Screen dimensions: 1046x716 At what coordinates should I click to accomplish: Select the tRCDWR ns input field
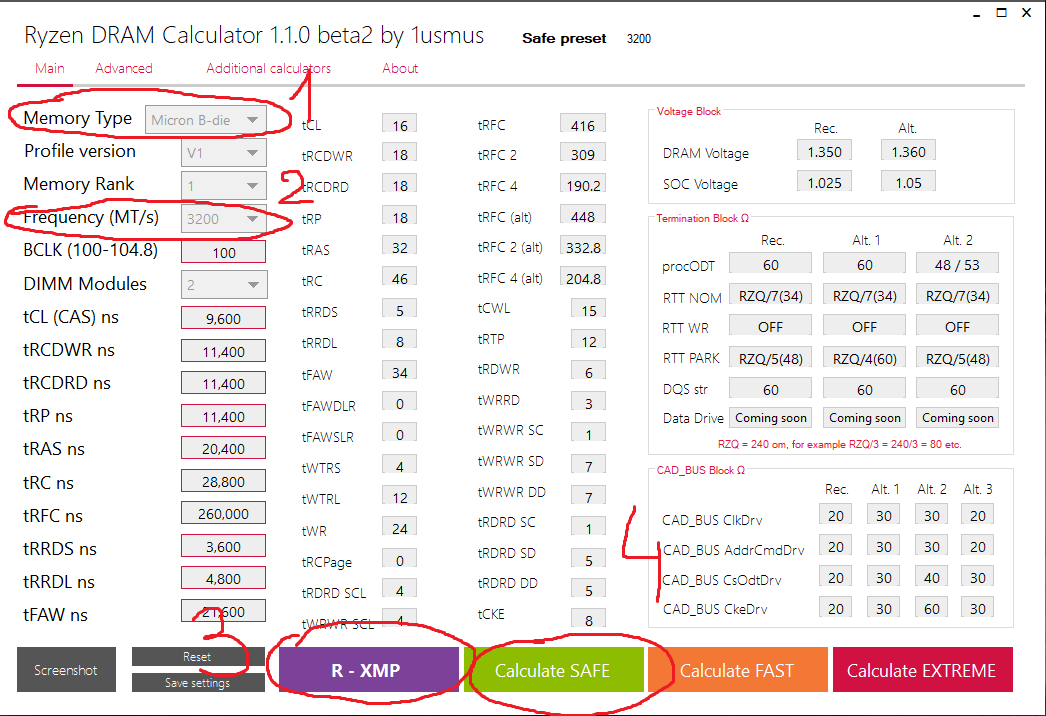pos(223,351)
